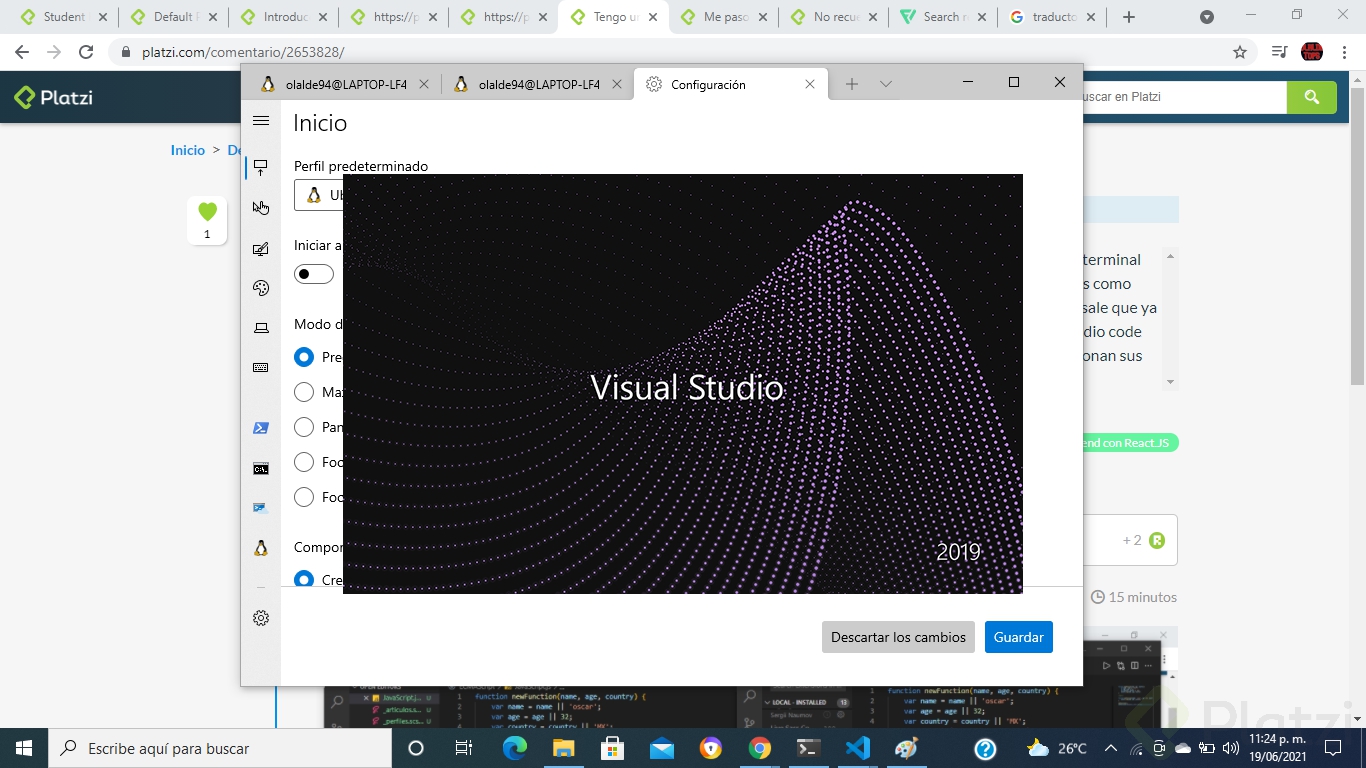1366x768 pixels.
Task: Open a new Chrome tab
Action: tap(1129, 17)
